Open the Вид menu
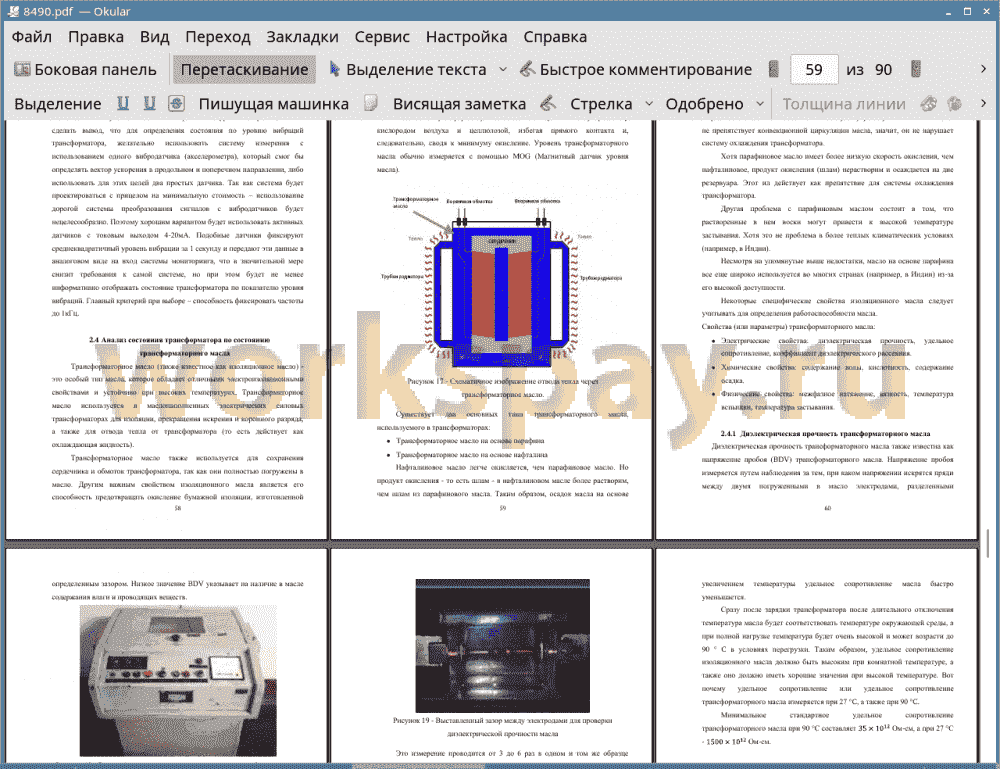 point(154,37)
